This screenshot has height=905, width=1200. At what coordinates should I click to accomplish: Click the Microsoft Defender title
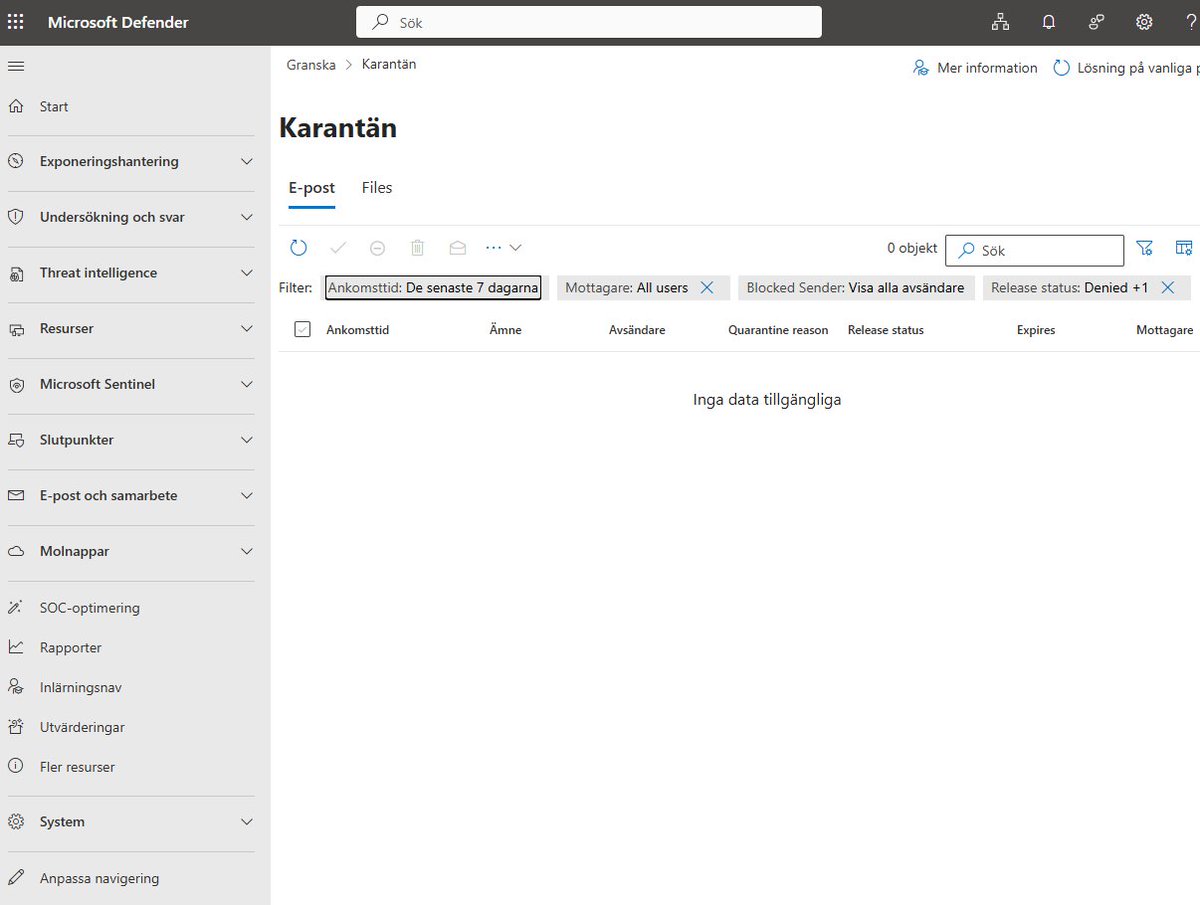(x=118, y=22)
